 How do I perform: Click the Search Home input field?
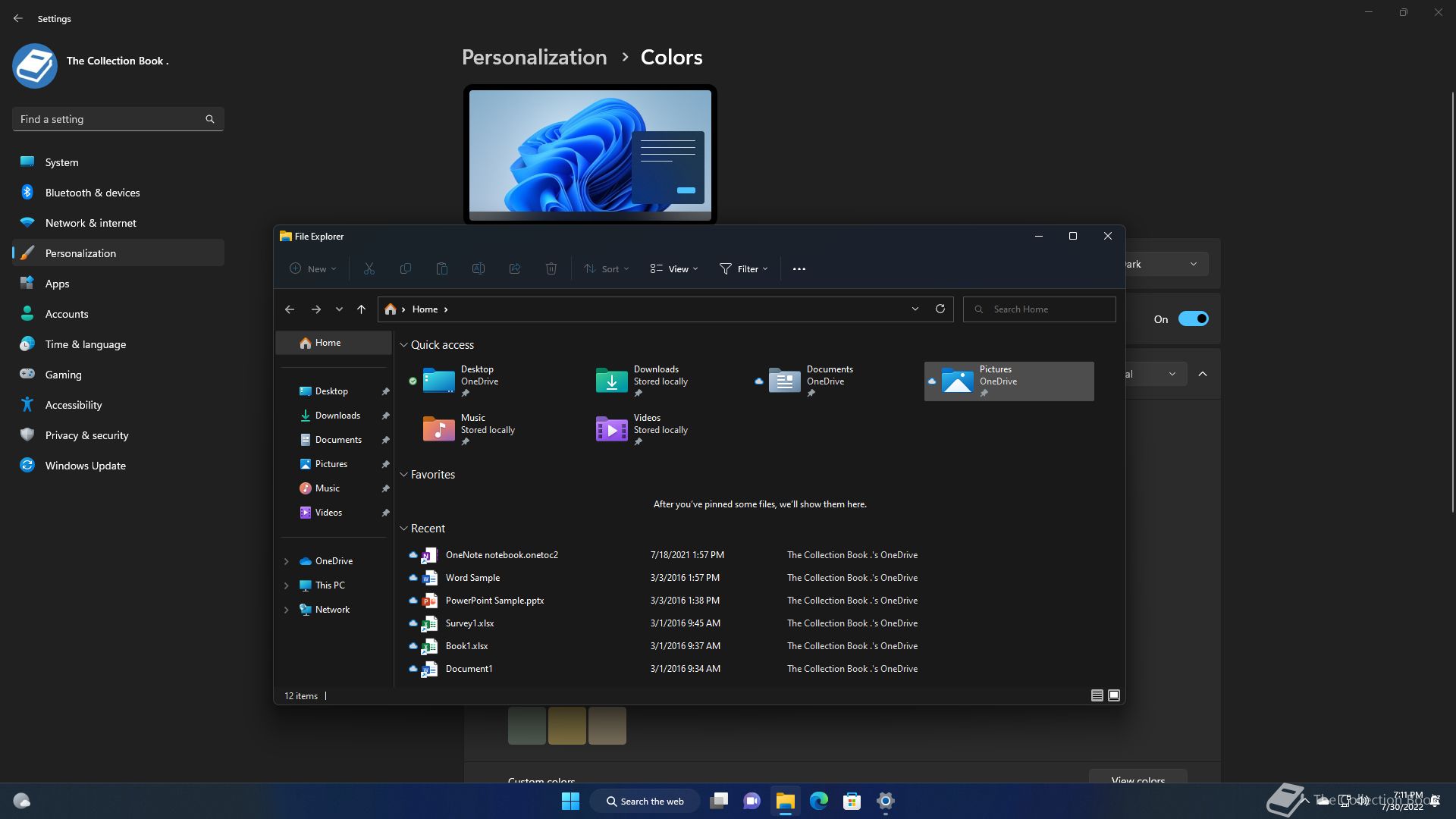(x=1040, y=309)
